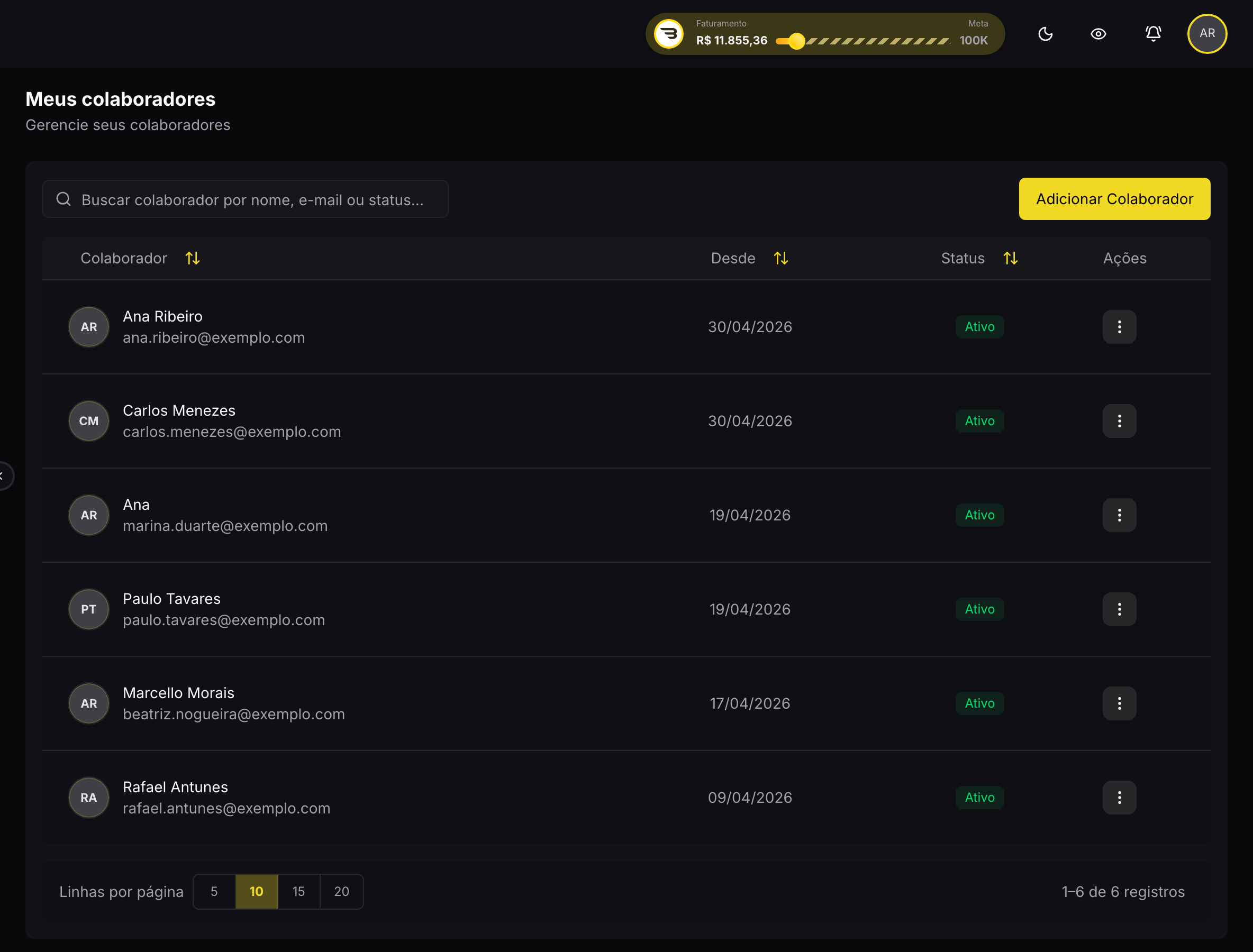The image size is (1253, 952).
Task: Sort by Desde column arrows
Action: click(780, 259)
